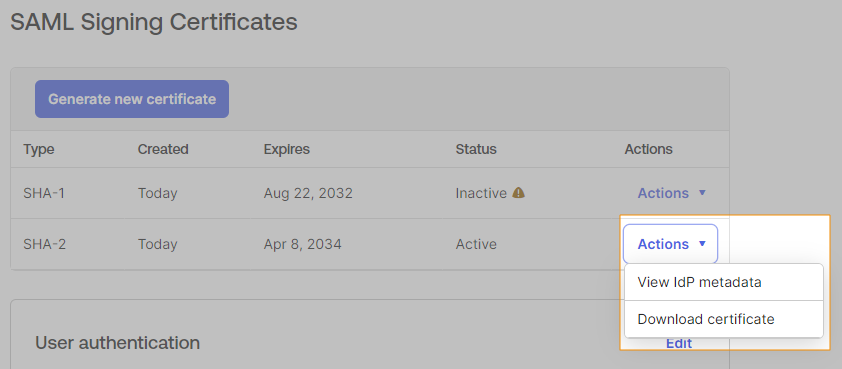Click the warning icon beside Inactive status
Screen dimensions: 842x369
tap(518, 192)
